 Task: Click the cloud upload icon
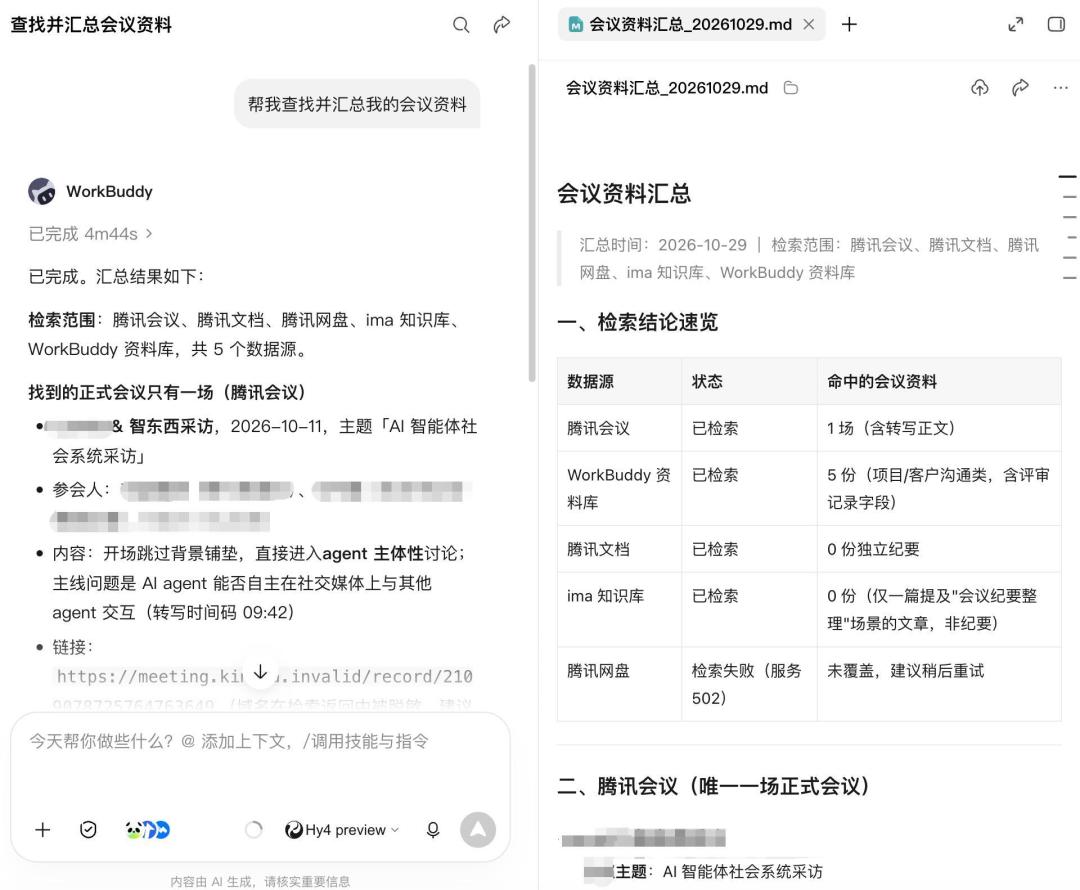(x=979, y=87)
